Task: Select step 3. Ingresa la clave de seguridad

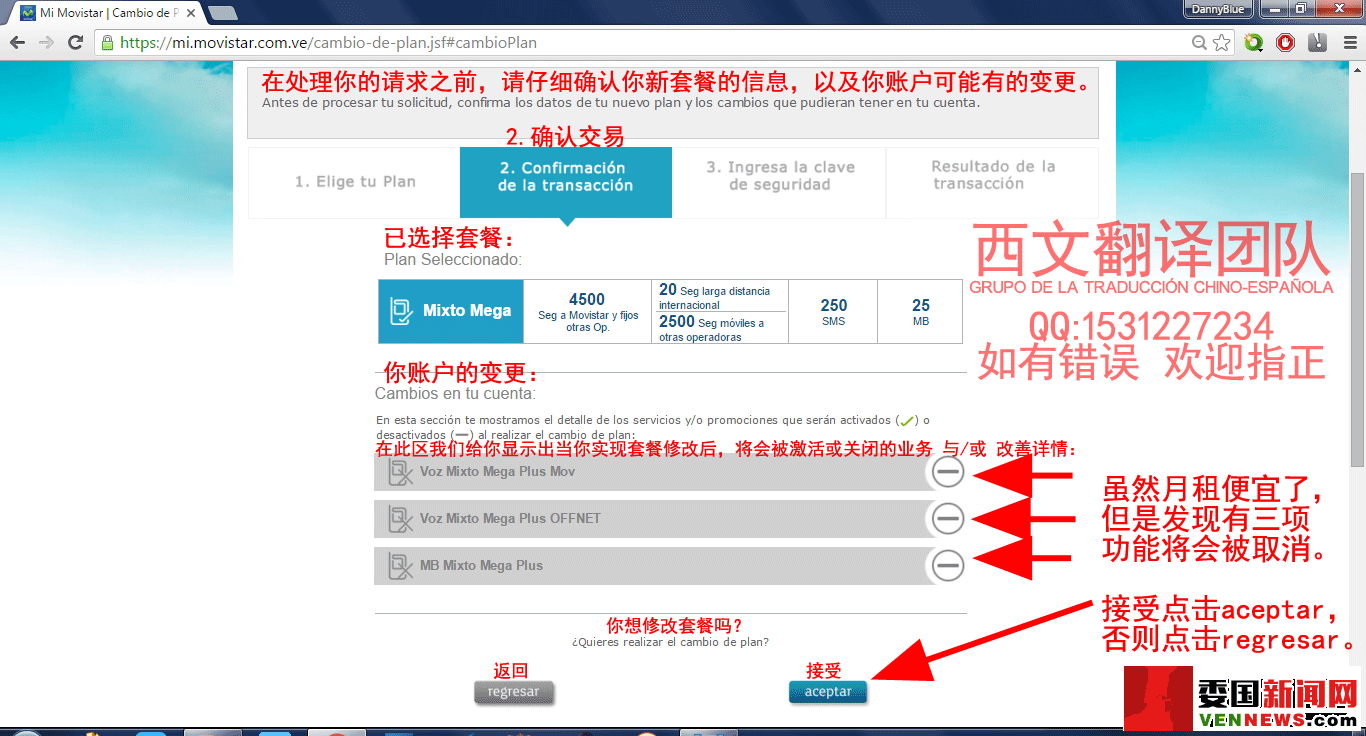Action: [780, 182]
